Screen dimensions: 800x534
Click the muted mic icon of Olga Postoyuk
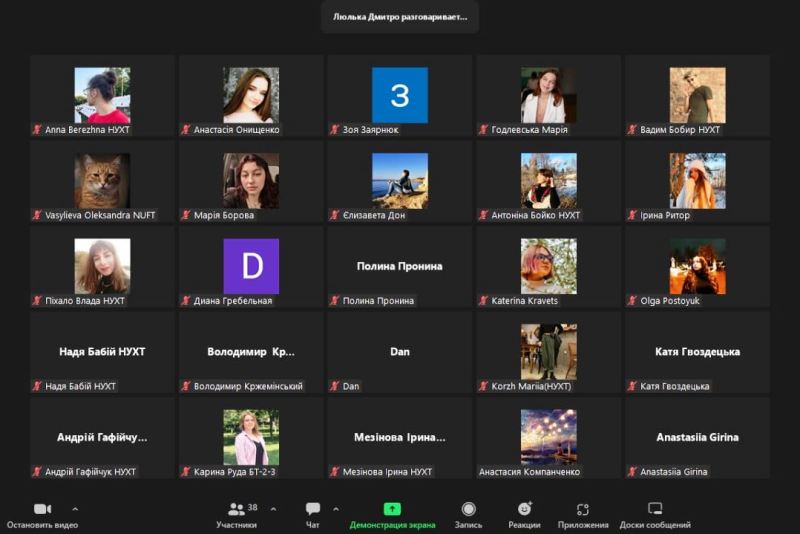pyautogui.click(x=632, y=300)
